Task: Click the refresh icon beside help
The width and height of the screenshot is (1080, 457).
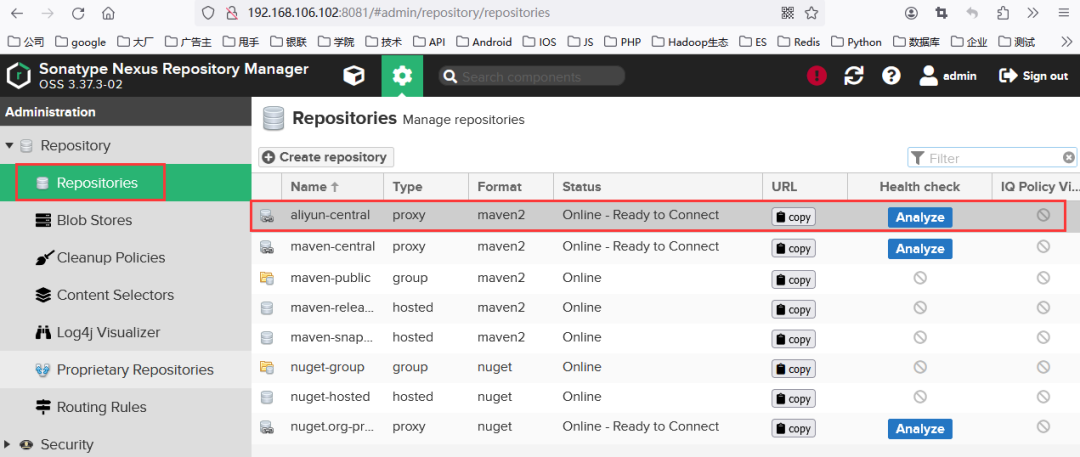Action: (x=854, y=76)
